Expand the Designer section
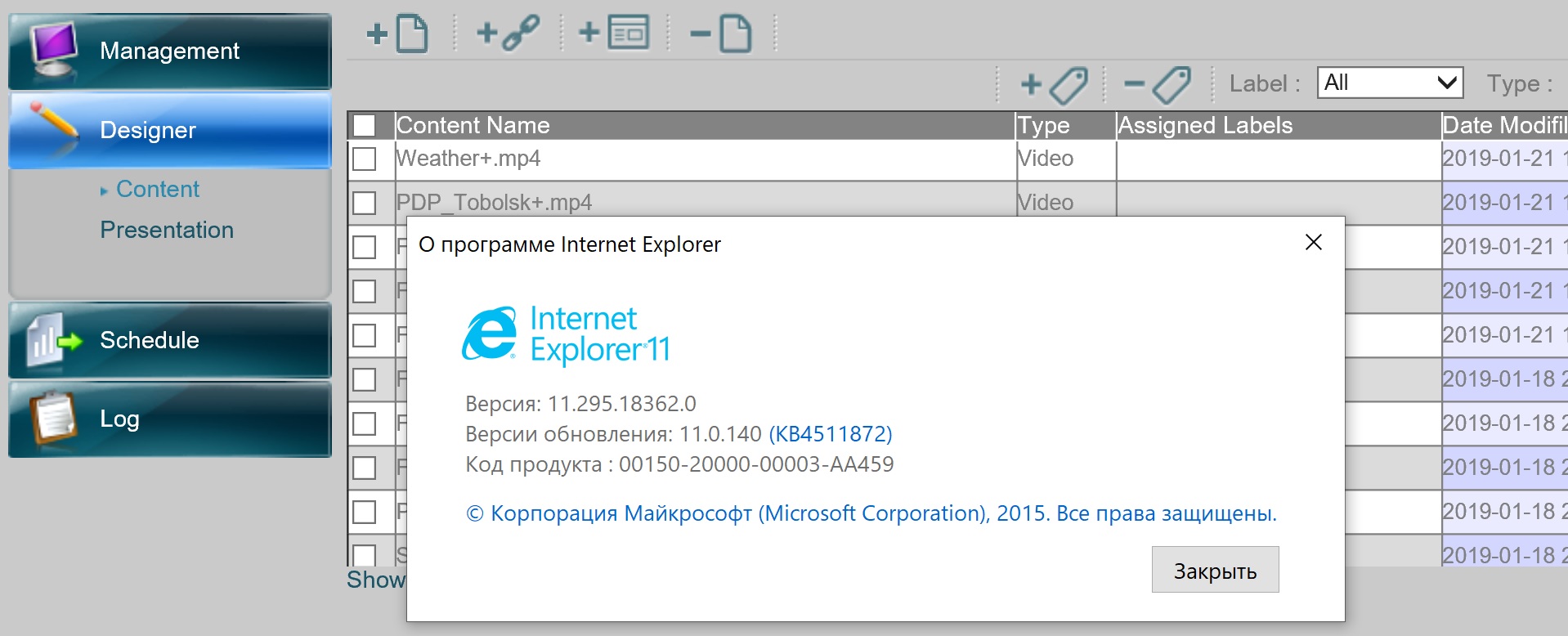 point(170,131)
